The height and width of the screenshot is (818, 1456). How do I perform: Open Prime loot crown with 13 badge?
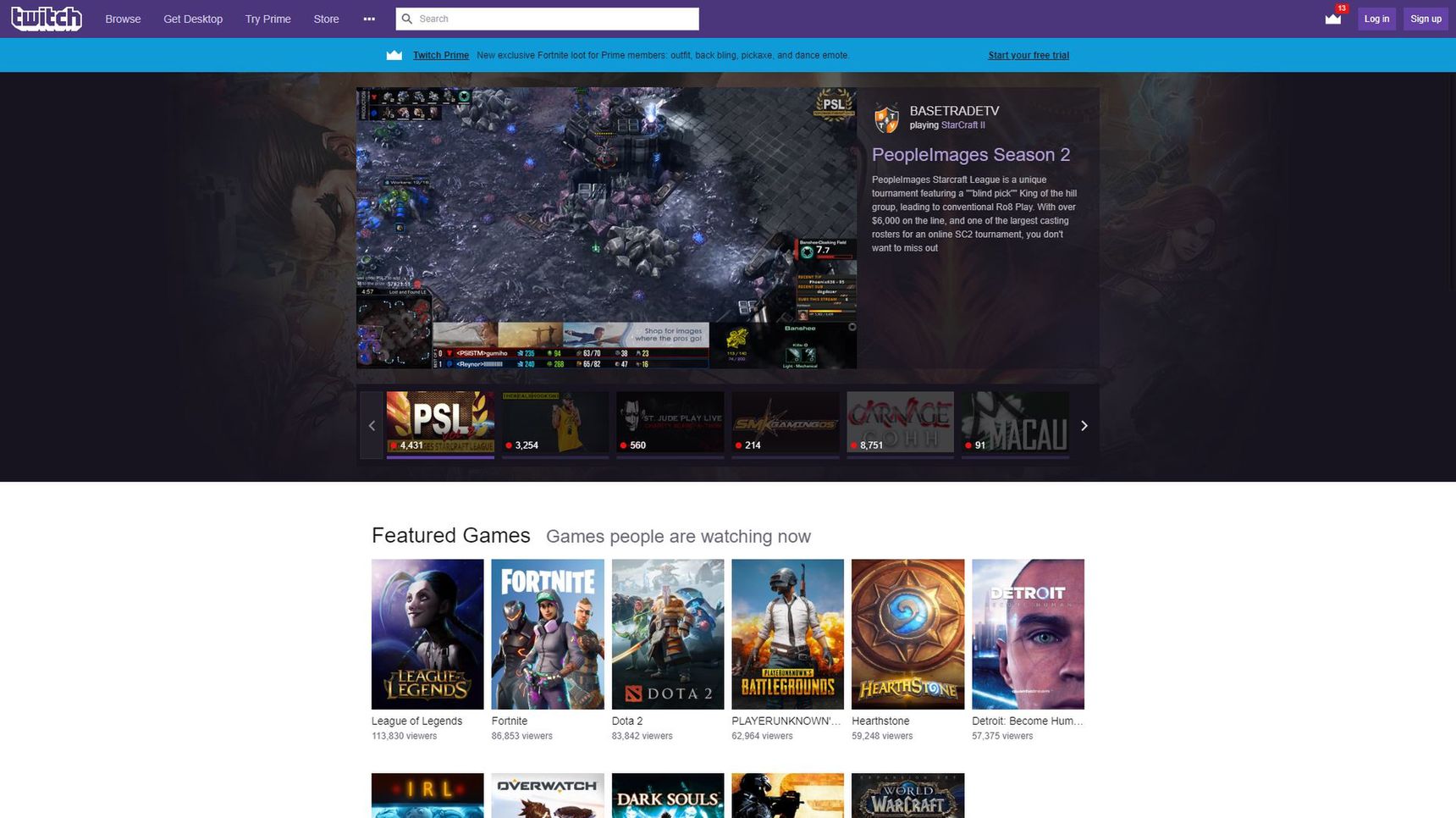pyautogui.click(x=1333, y=18)
